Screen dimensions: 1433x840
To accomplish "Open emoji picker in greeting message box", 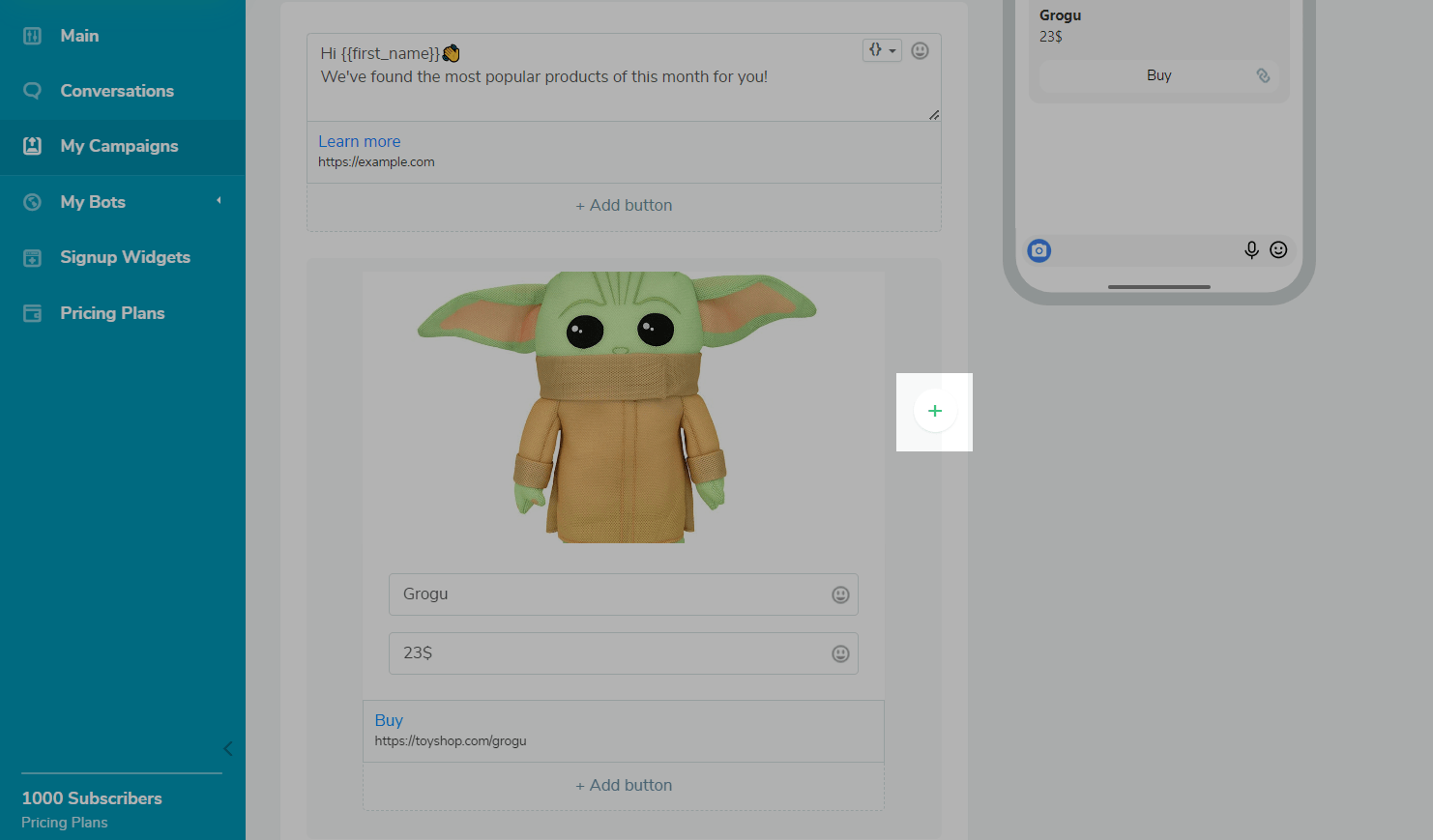I will (x=920, y=50).
